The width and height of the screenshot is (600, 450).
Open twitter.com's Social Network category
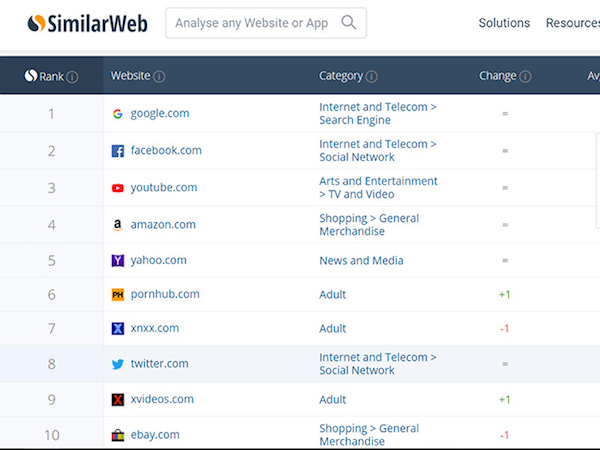click(378, 364)
